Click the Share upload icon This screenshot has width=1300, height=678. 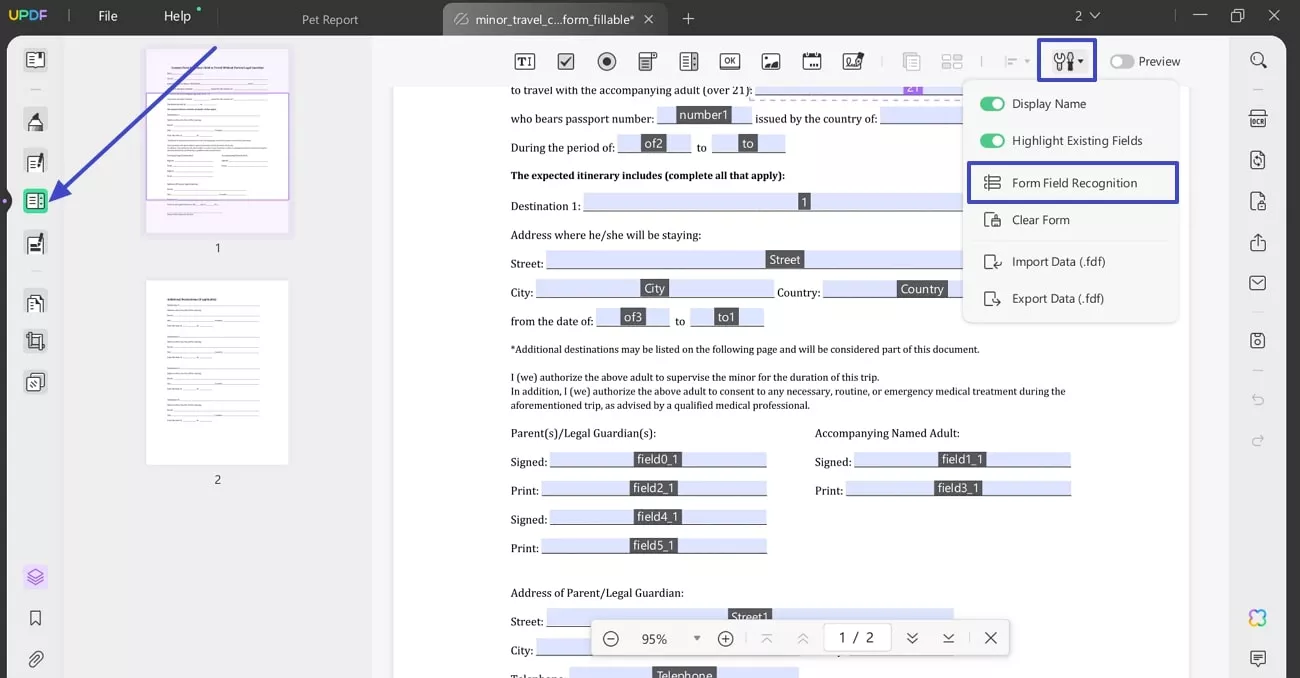tap(1258, 242)
